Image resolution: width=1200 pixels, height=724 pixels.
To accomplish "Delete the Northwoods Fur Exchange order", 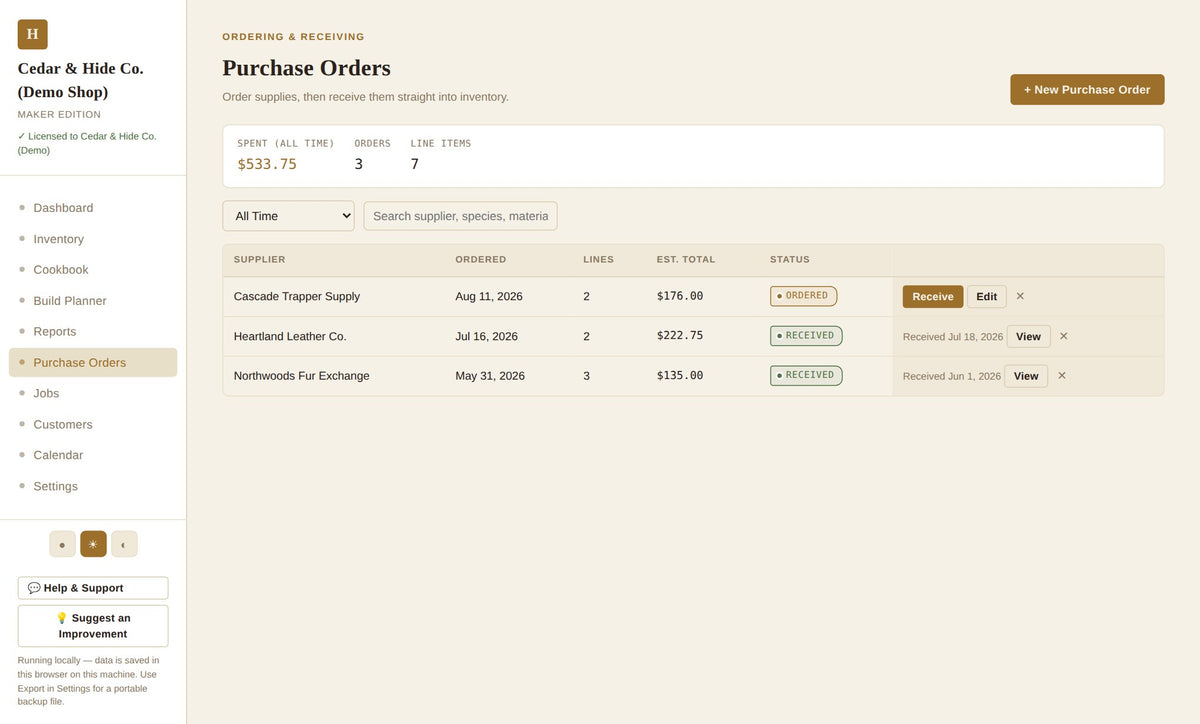I will tap(1062, 376).
